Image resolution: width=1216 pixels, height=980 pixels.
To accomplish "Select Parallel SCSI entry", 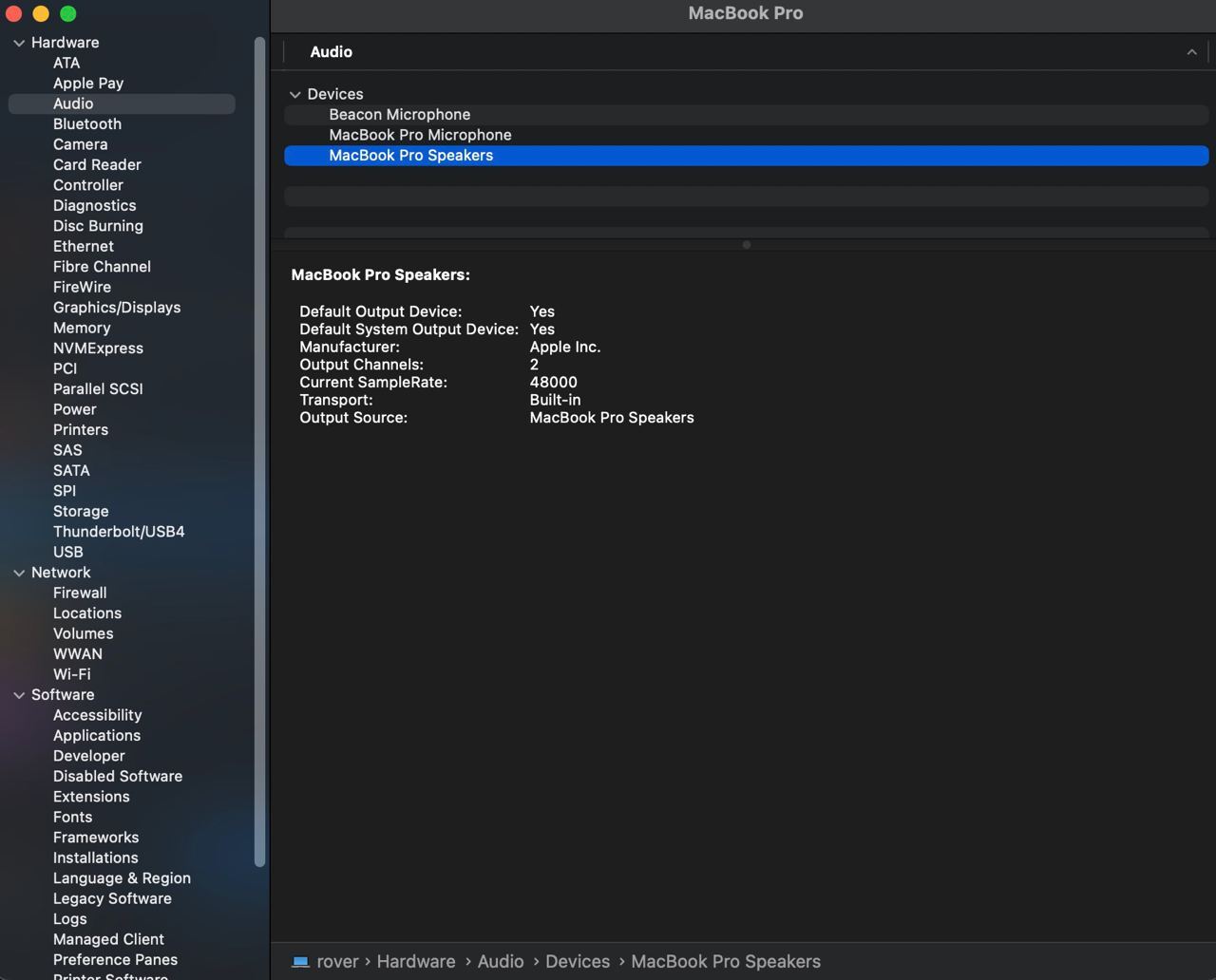I will [98, 389].
